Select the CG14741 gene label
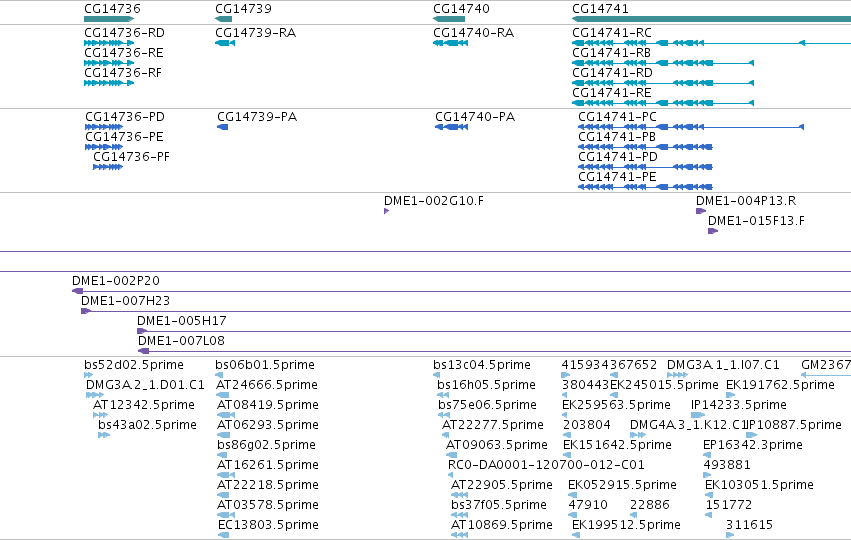This screenshot has height=540, width=851. click(x=600, y=9)
